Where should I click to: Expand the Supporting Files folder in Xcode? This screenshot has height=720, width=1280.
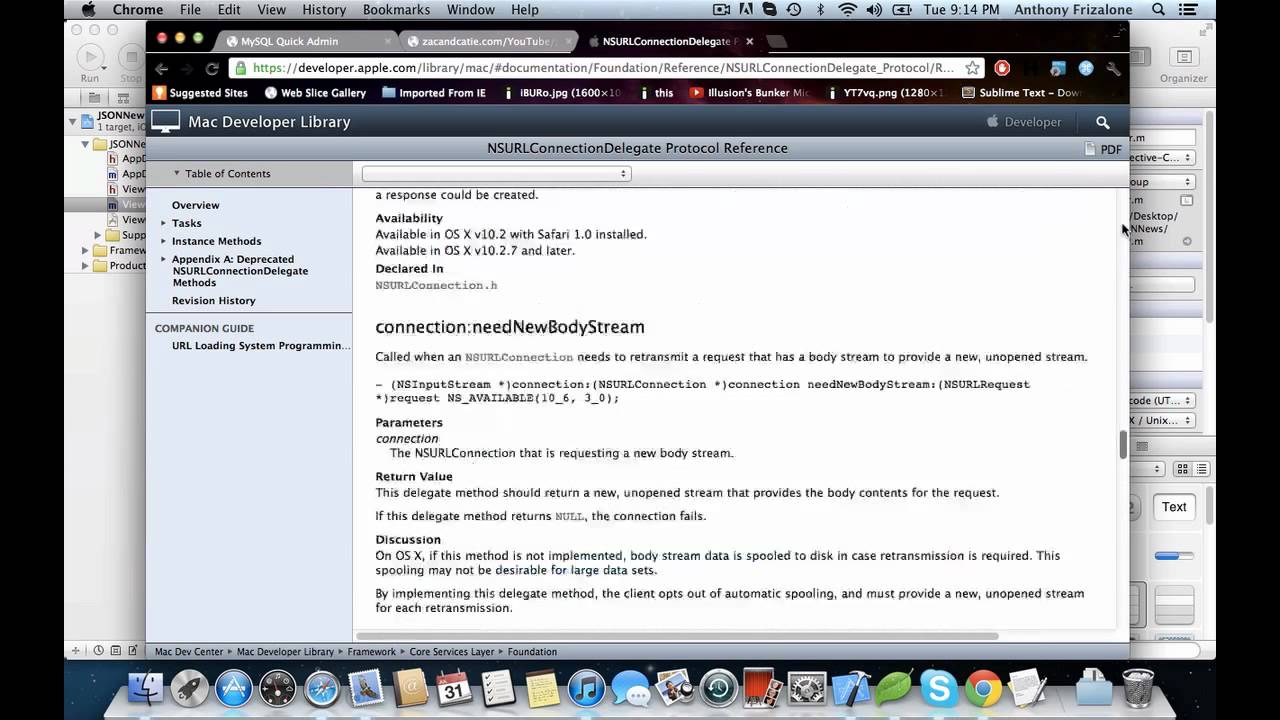pyautogui.click(x=98, y=236)
